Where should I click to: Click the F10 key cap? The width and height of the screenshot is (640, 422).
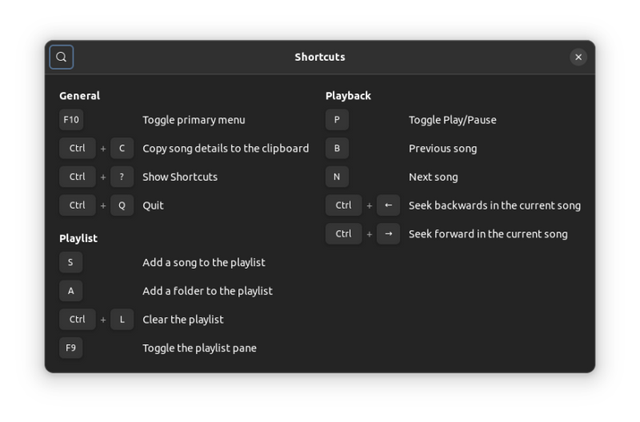pos(71,120)
